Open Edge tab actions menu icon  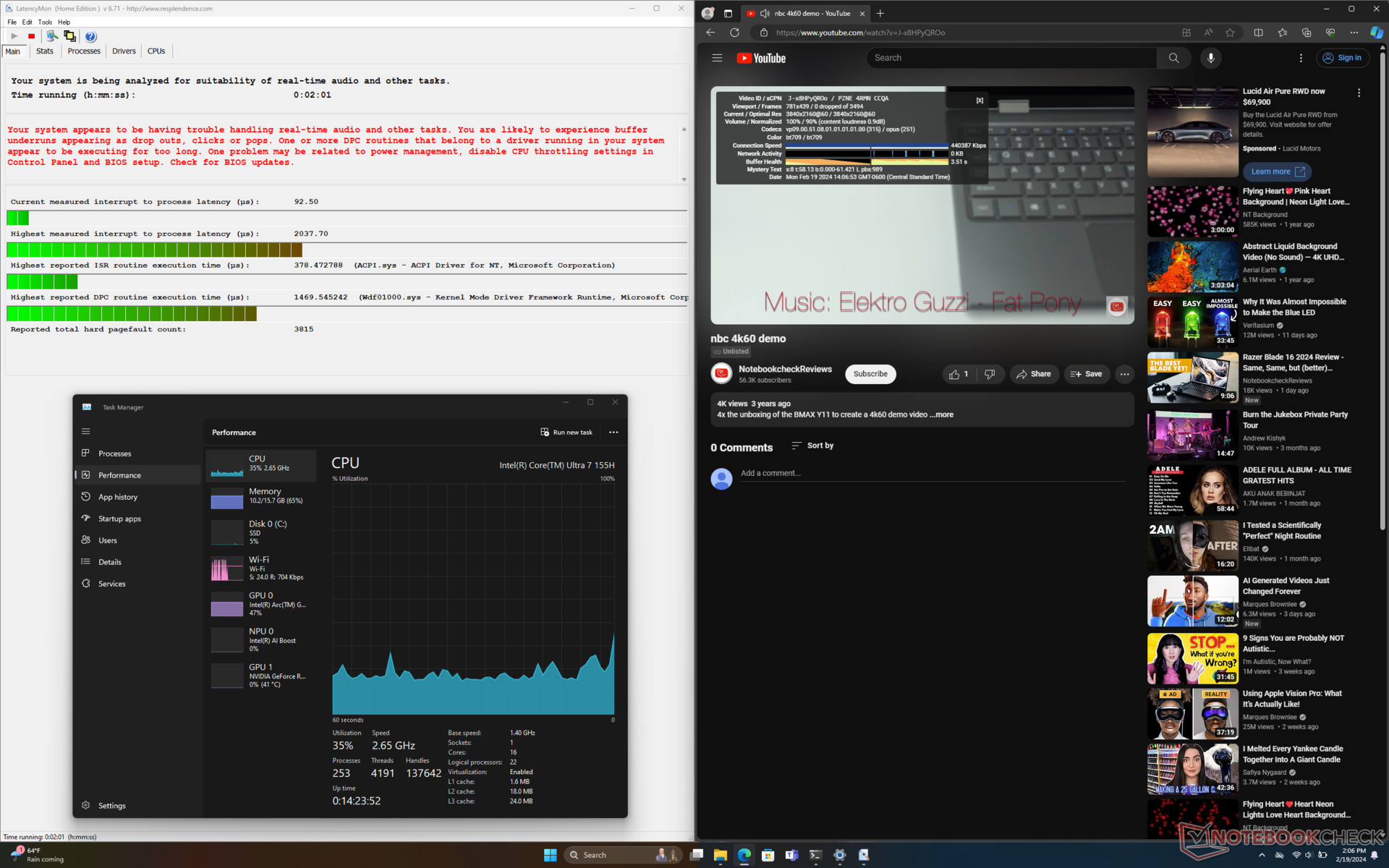[x=728, y=13]
